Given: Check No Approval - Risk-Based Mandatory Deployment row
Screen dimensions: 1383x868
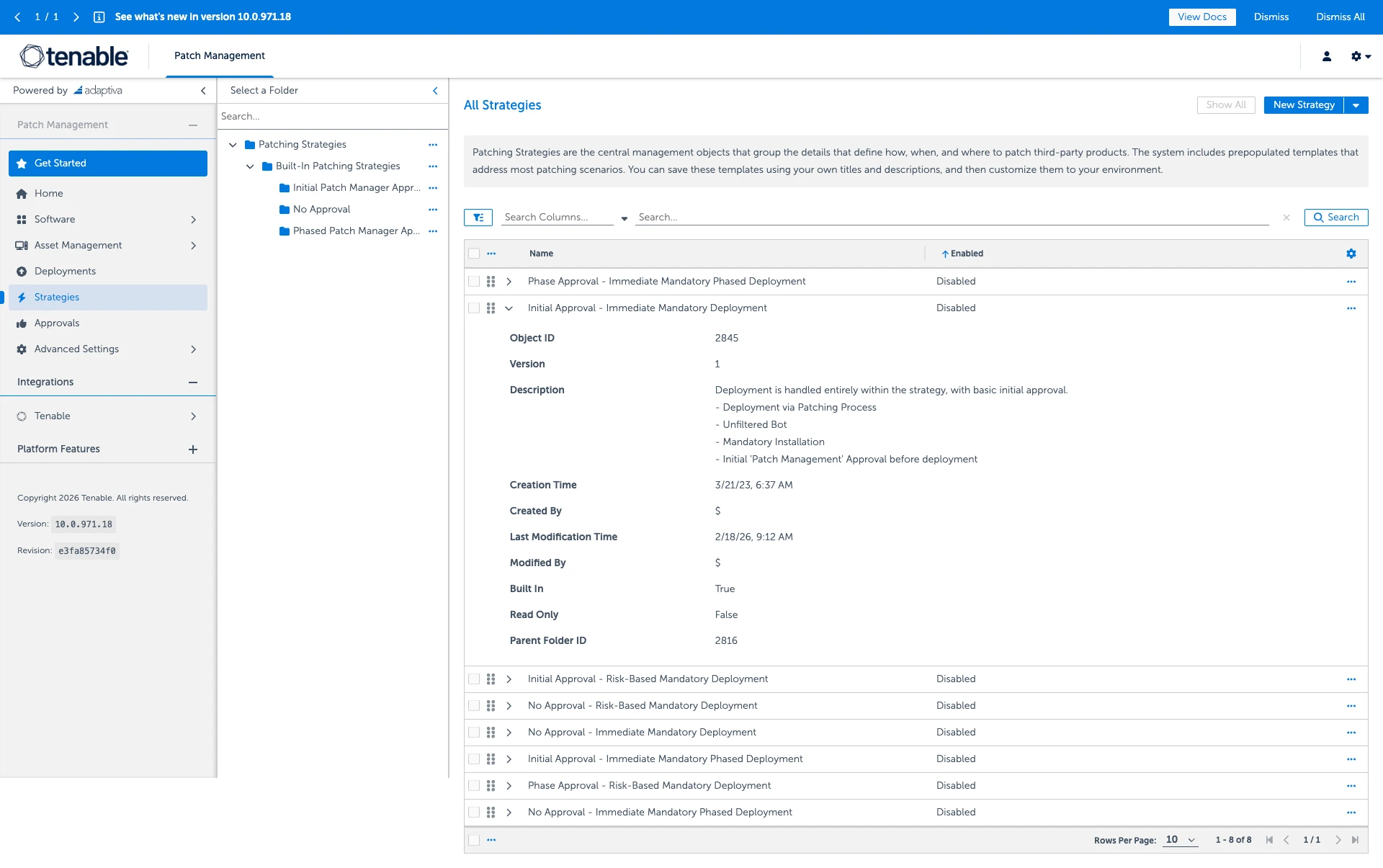Looking at the screenshot, I should click(474, 706).
